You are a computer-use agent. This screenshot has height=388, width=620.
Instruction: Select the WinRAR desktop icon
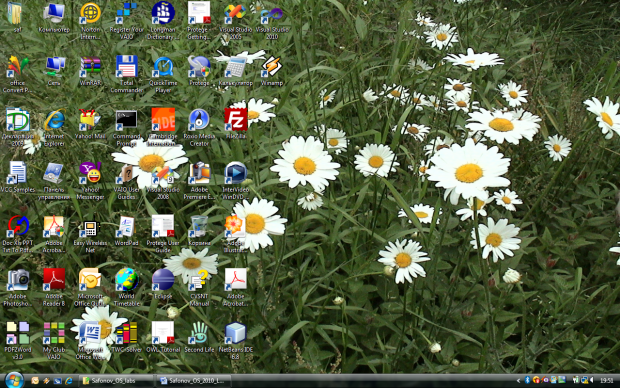[x=90, y=70]
